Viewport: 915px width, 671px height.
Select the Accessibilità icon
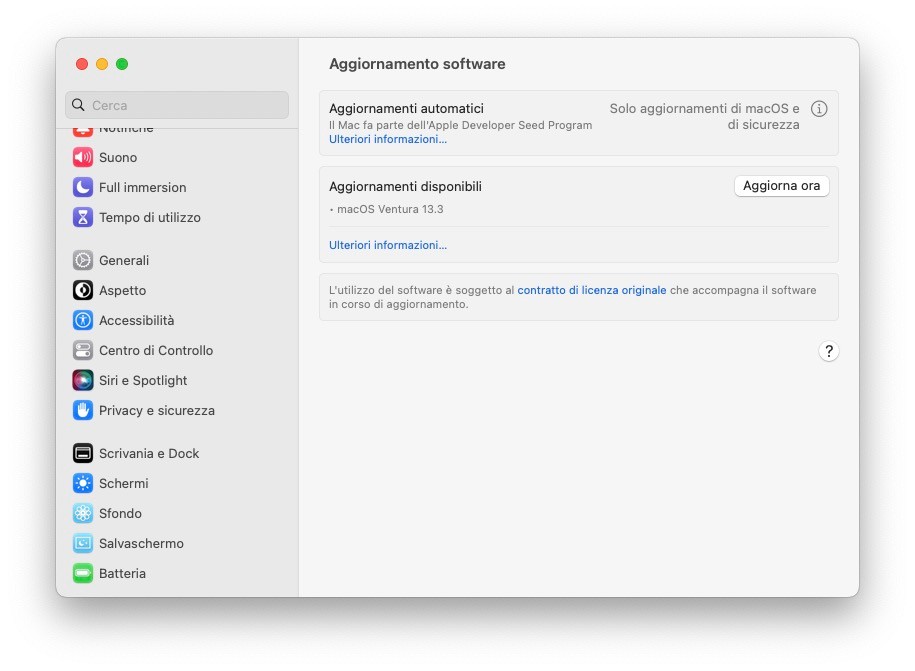83,320
